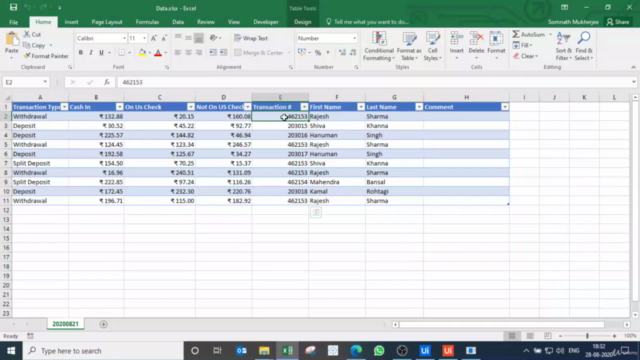Switch to Page Layout view icon
This screenshot has height=360, width=640.
(530, 336)
